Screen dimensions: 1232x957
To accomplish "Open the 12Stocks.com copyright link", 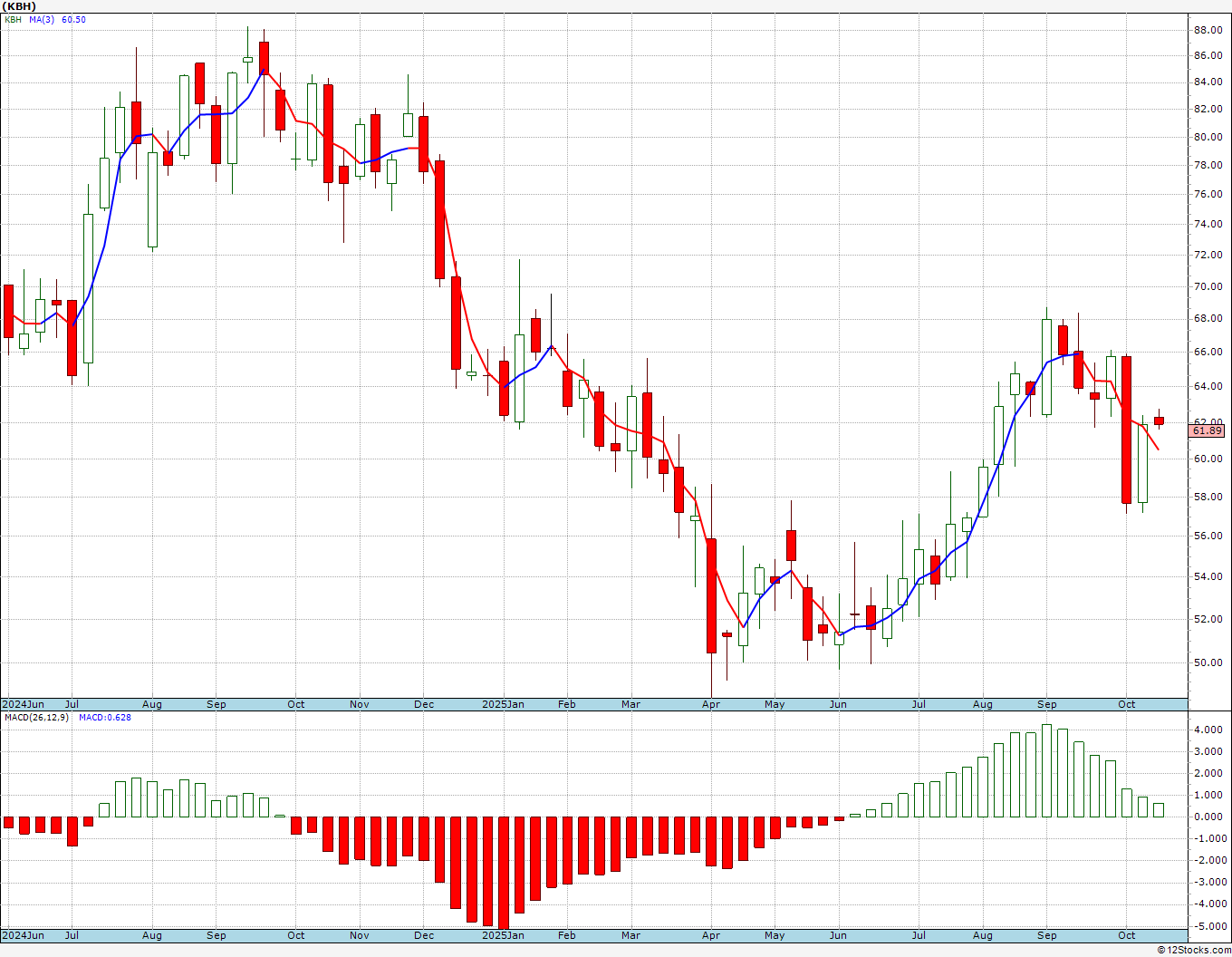I will [1194, 950].
